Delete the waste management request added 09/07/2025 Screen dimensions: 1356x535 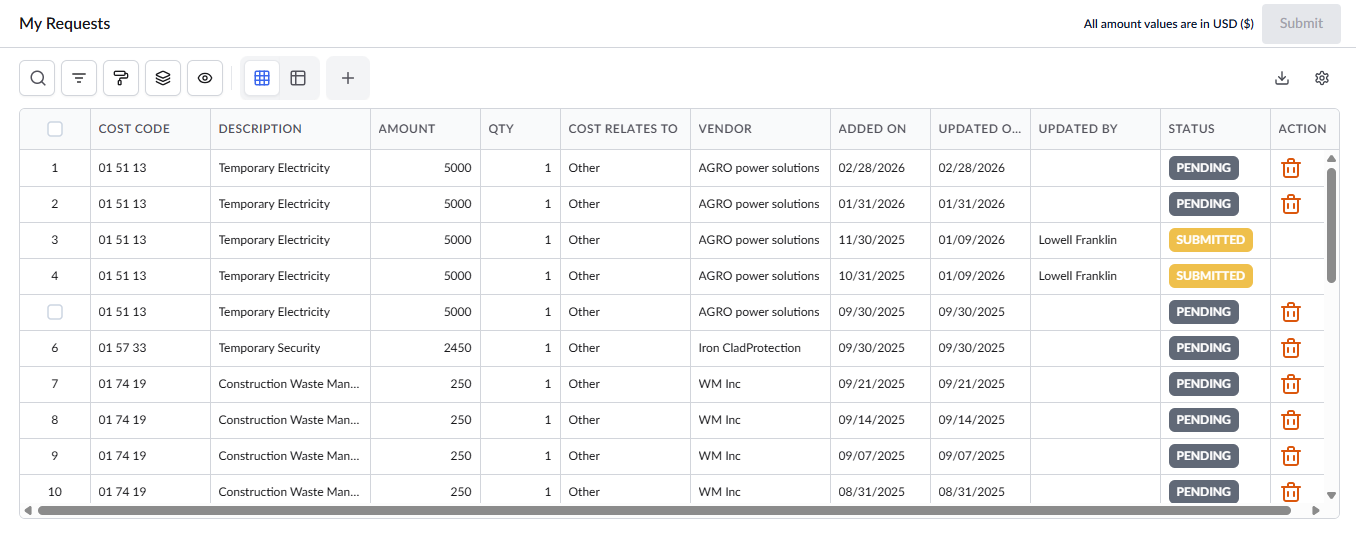(1291, 456)
